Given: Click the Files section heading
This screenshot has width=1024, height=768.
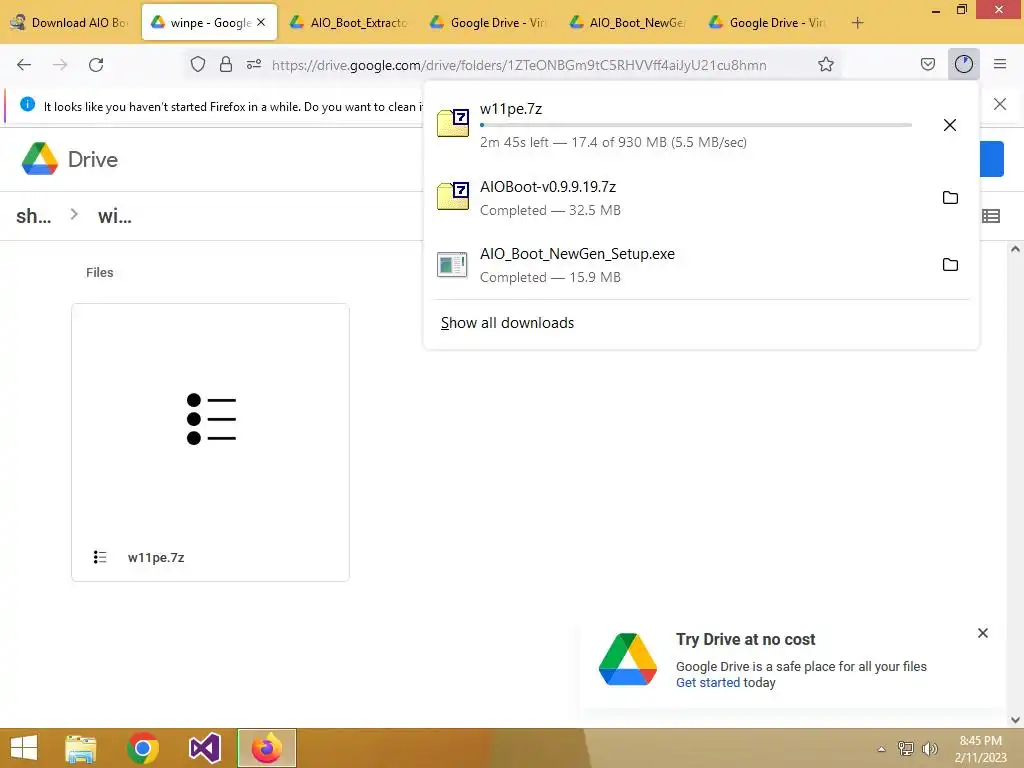Looking at the screenshot, I should pyautogui.click(x=100, y=272).
